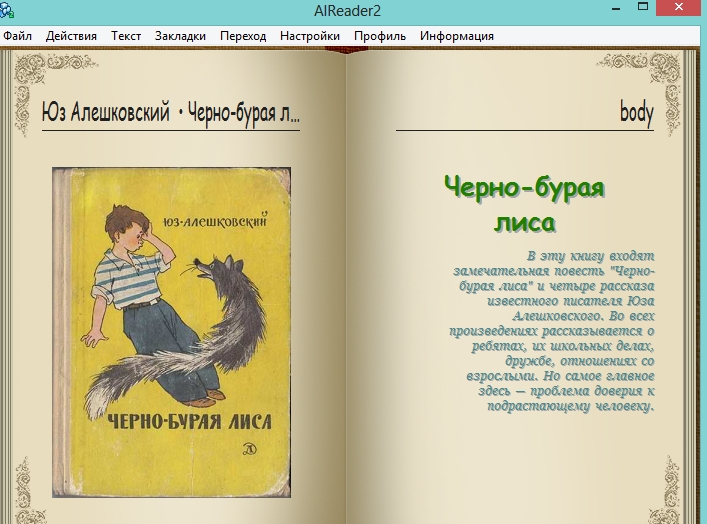Click the book cover image of Черно-бурая лиса
Image resolution: width=707 pixels, height=524 pixels.
(171, 332)
